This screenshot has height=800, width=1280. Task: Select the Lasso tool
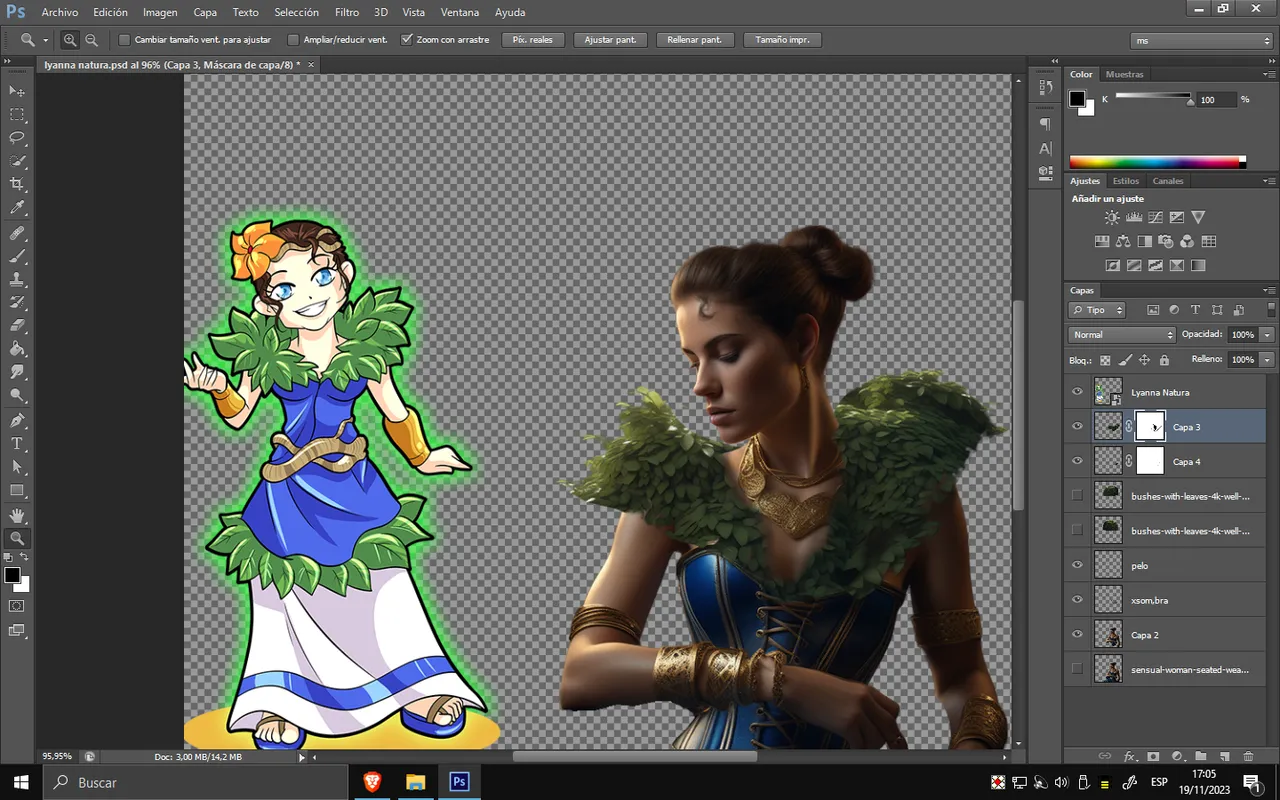pos(17,138)
